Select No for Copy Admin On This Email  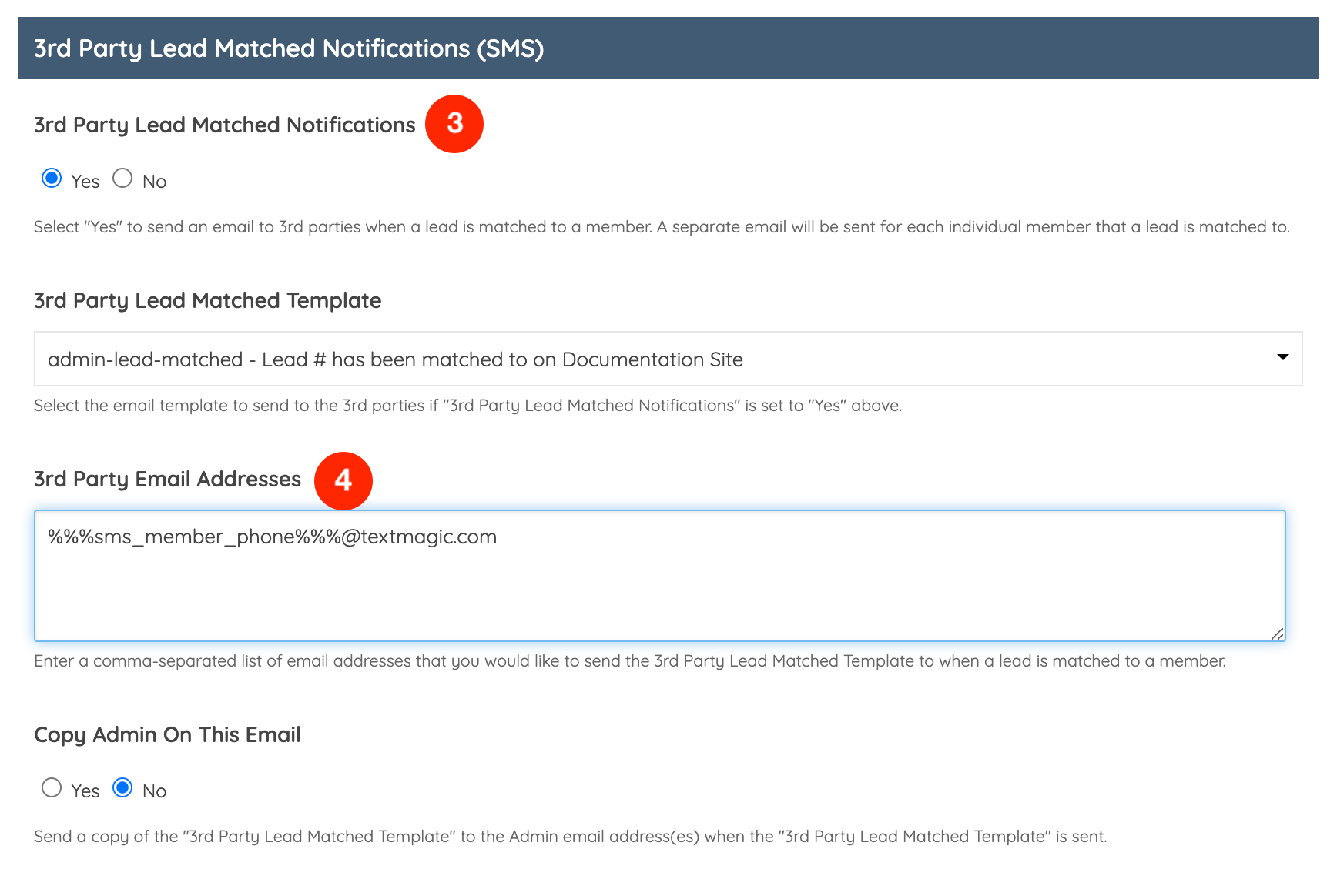pos(122,788)
